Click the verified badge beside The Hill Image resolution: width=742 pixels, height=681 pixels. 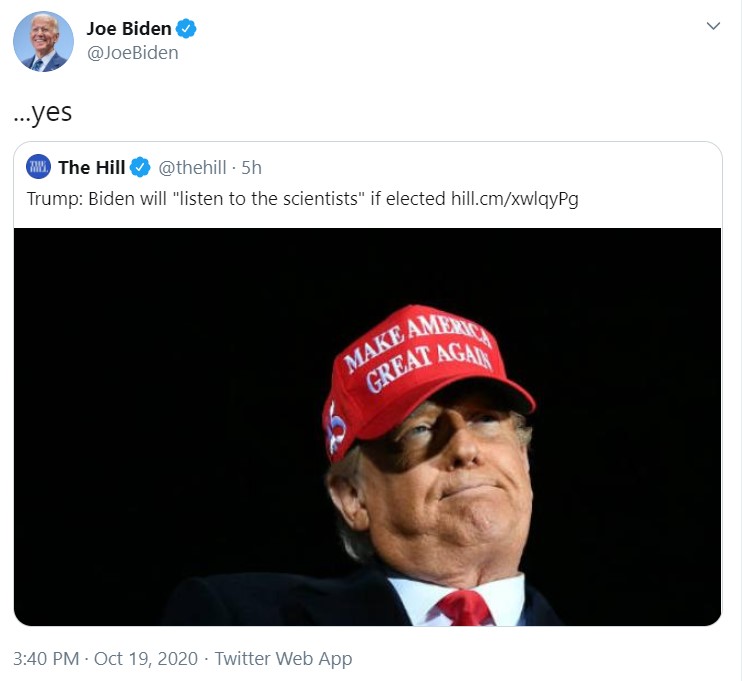click(141, 167)
